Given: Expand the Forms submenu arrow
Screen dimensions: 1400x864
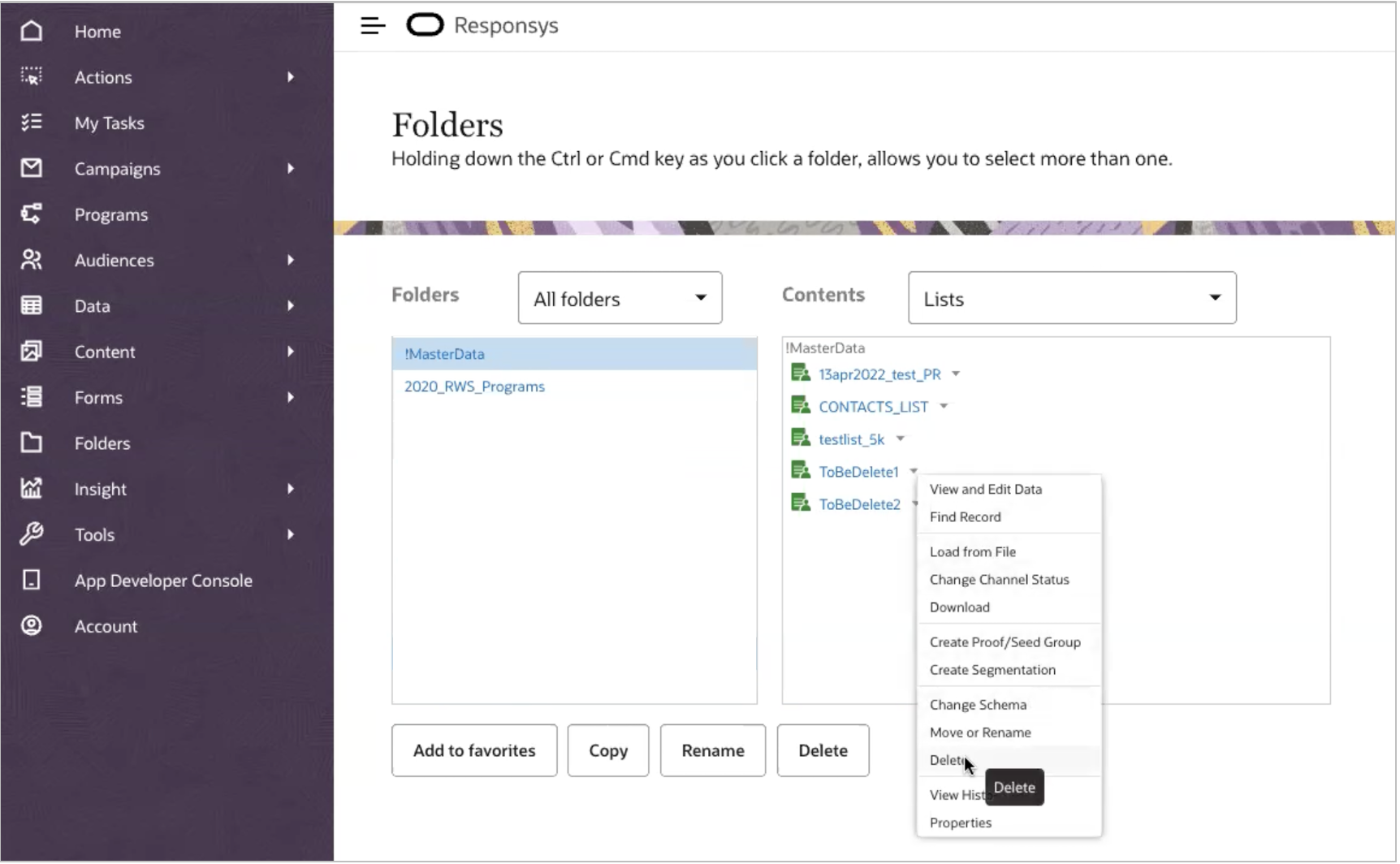Looking at the screenshot, I should coord(291,397).
